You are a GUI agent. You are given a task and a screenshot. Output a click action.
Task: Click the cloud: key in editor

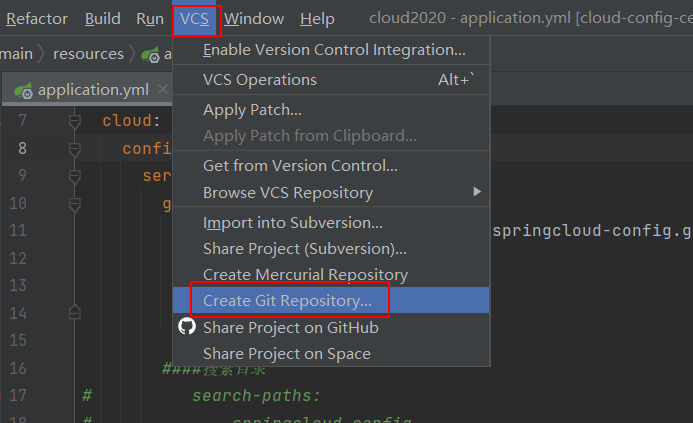click(131, 121)
